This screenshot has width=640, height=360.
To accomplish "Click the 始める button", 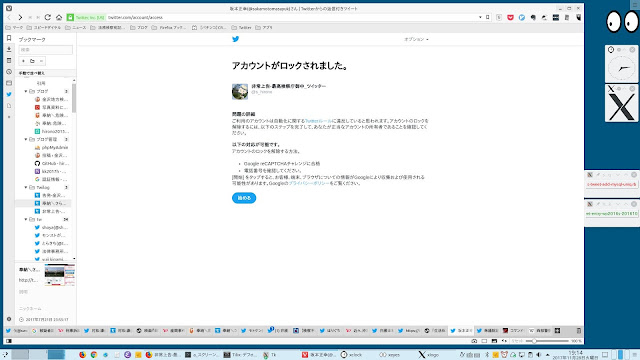I will (x=244, y=198).
